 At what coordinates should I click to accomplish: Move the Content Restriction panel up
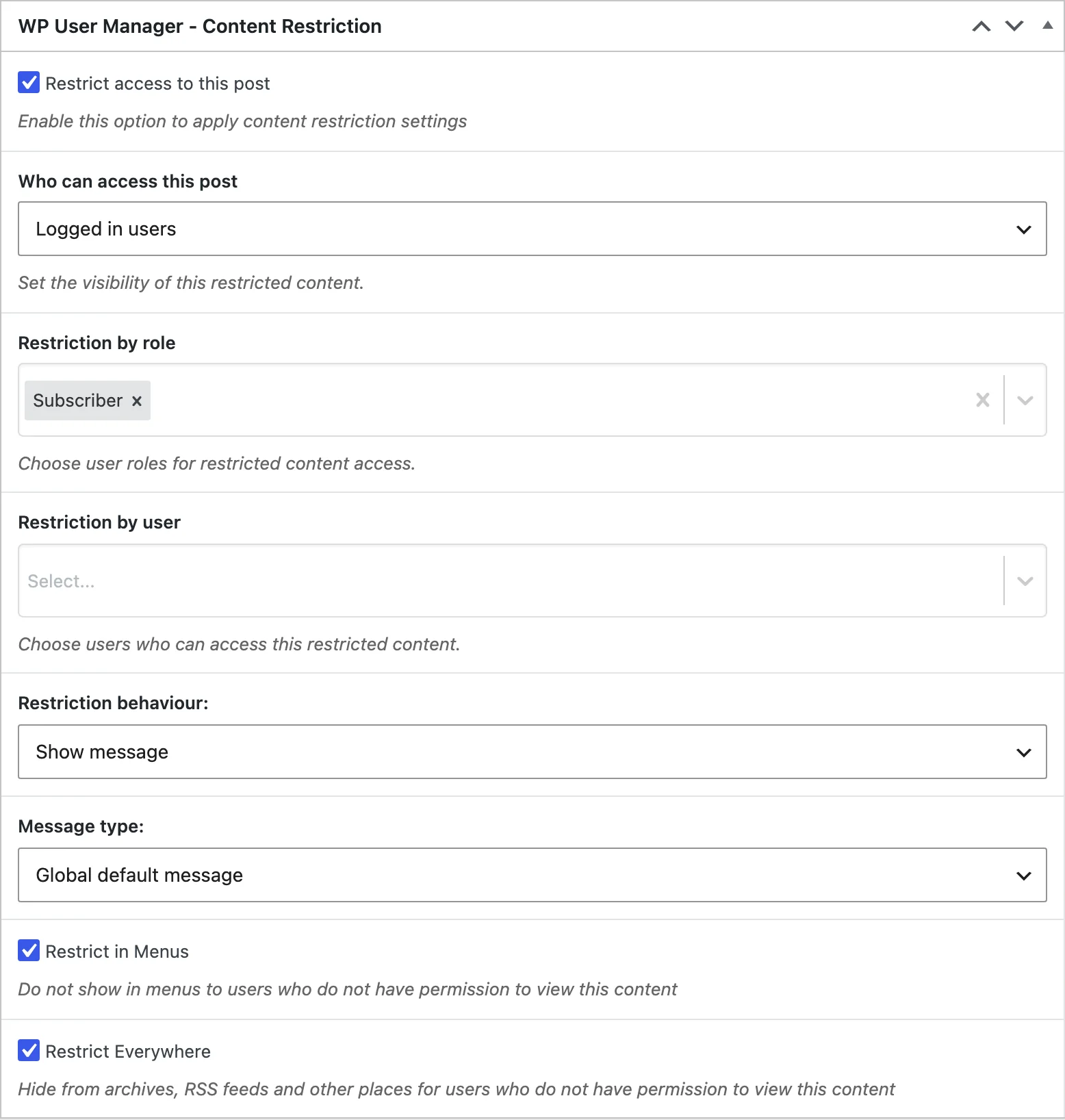point(981,26)
